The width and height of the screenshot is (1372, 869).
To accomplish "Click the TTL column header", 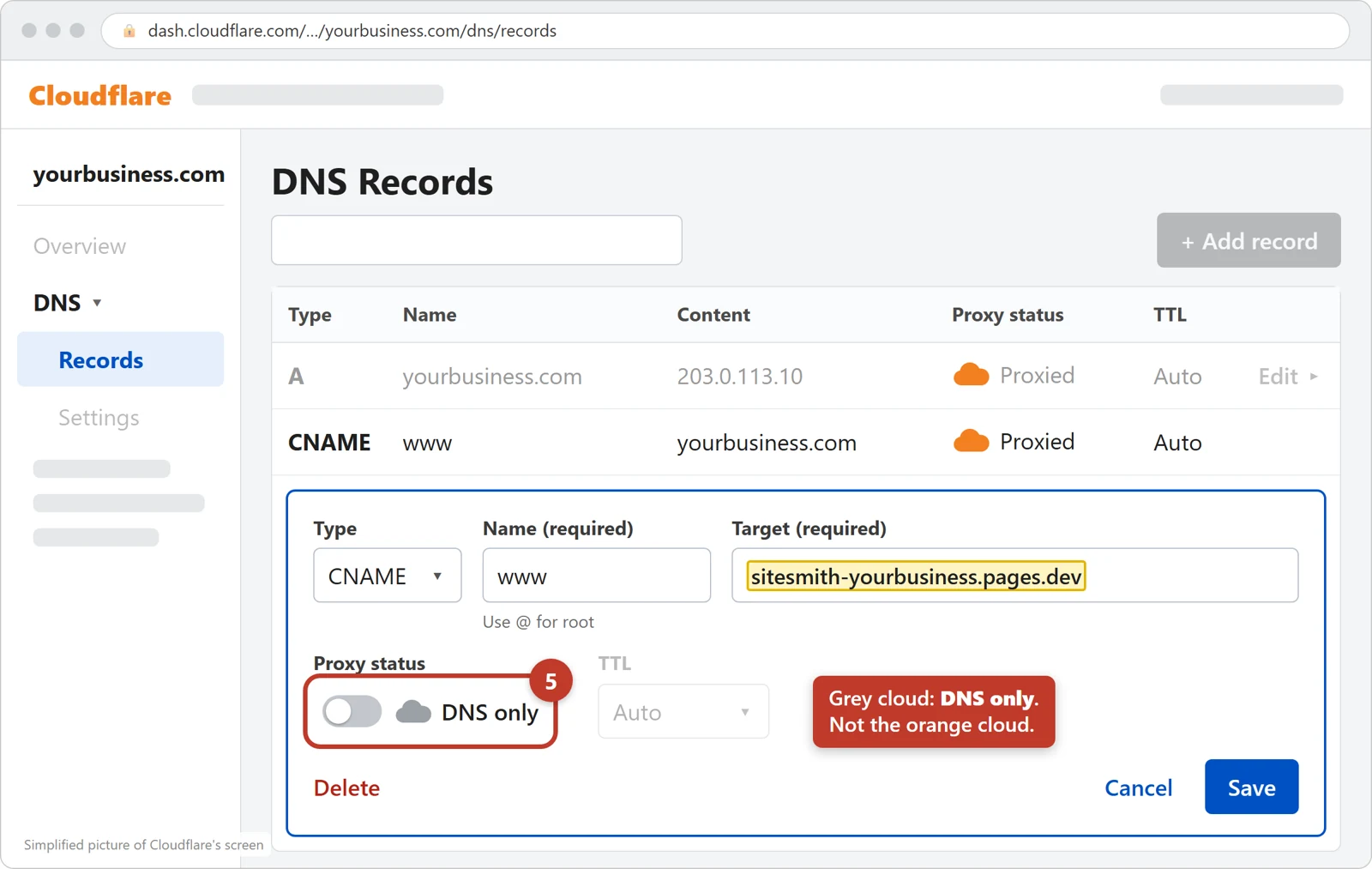I will pyautogui.click(x=1170, y=315).
